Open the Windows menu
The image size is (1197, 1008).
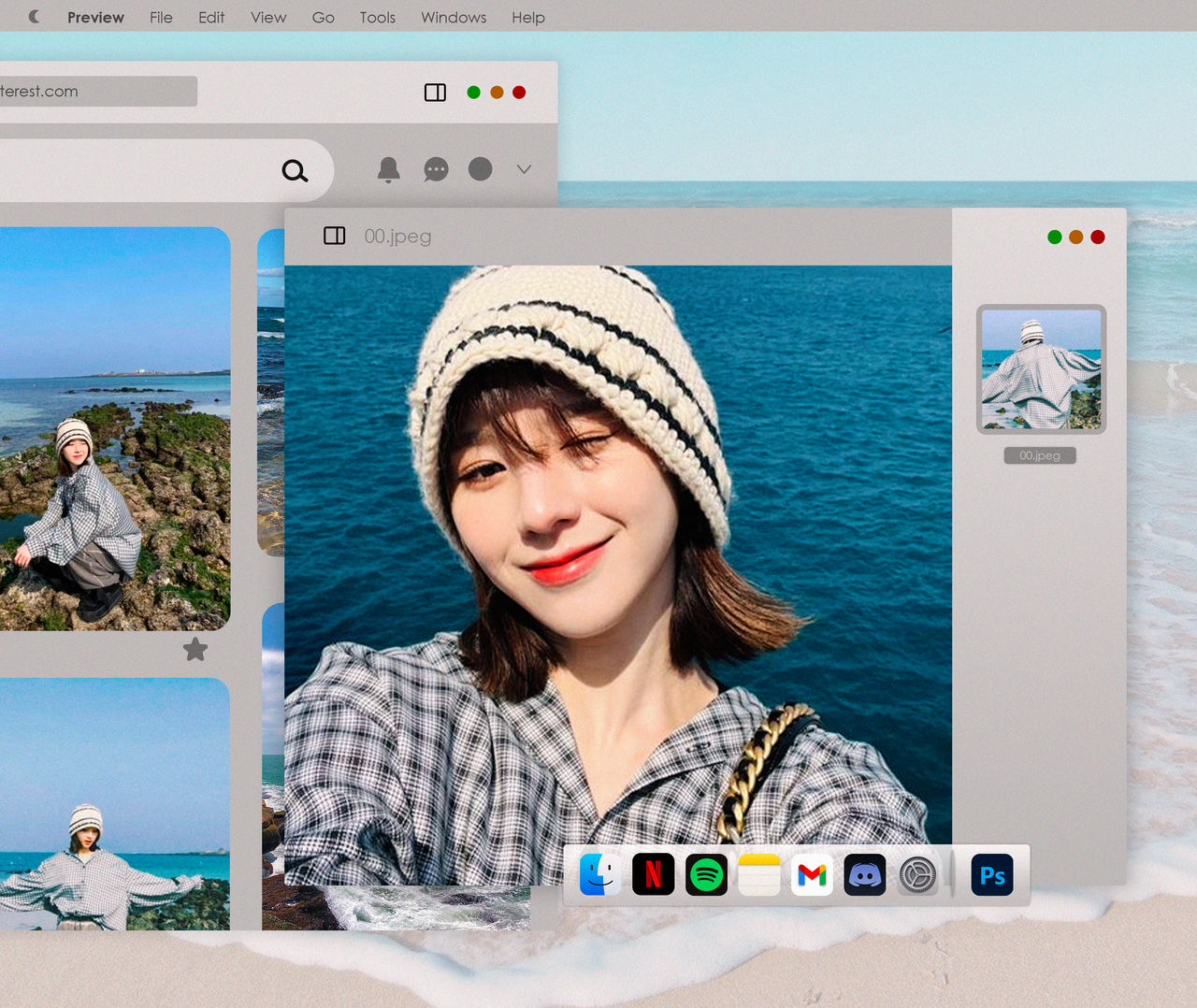(x=454, y=17)
